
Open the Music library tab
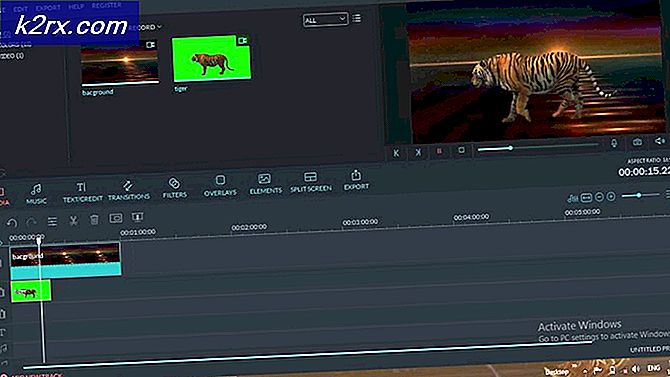(x=36, y=194)
